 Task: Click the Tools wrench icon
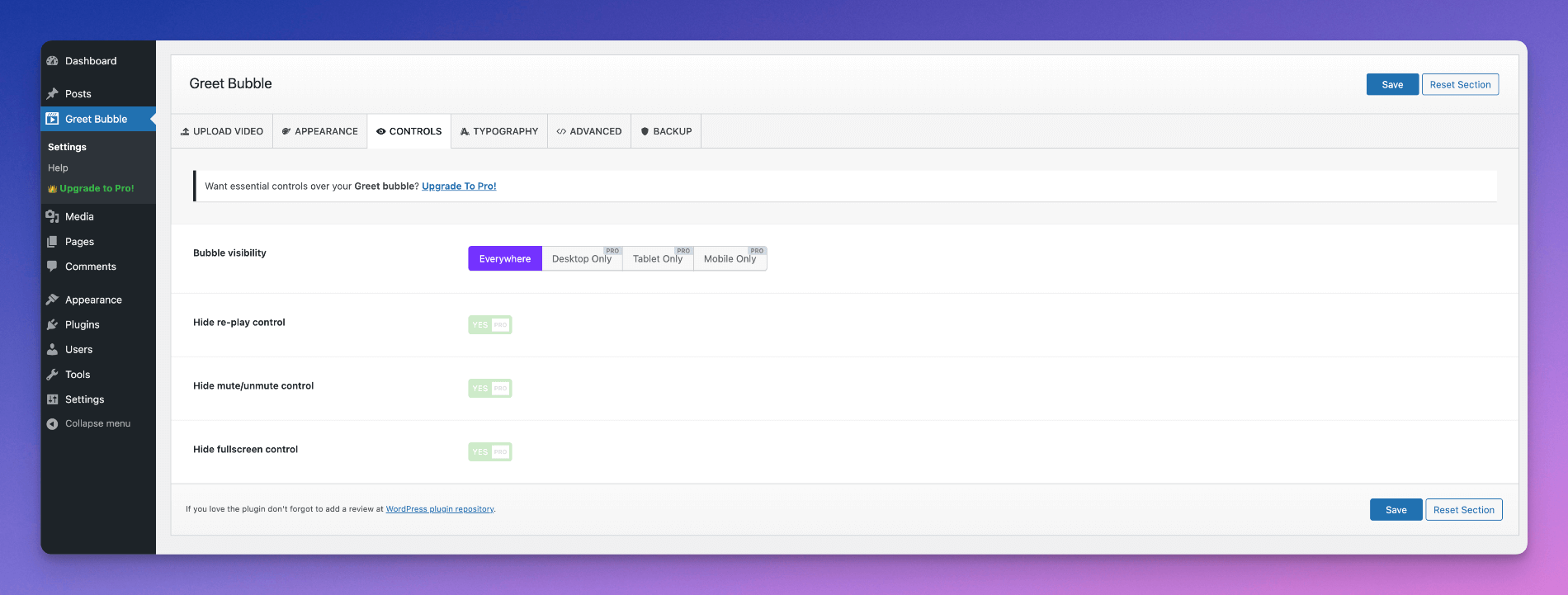pyautogui.click(x=53, y=374)
